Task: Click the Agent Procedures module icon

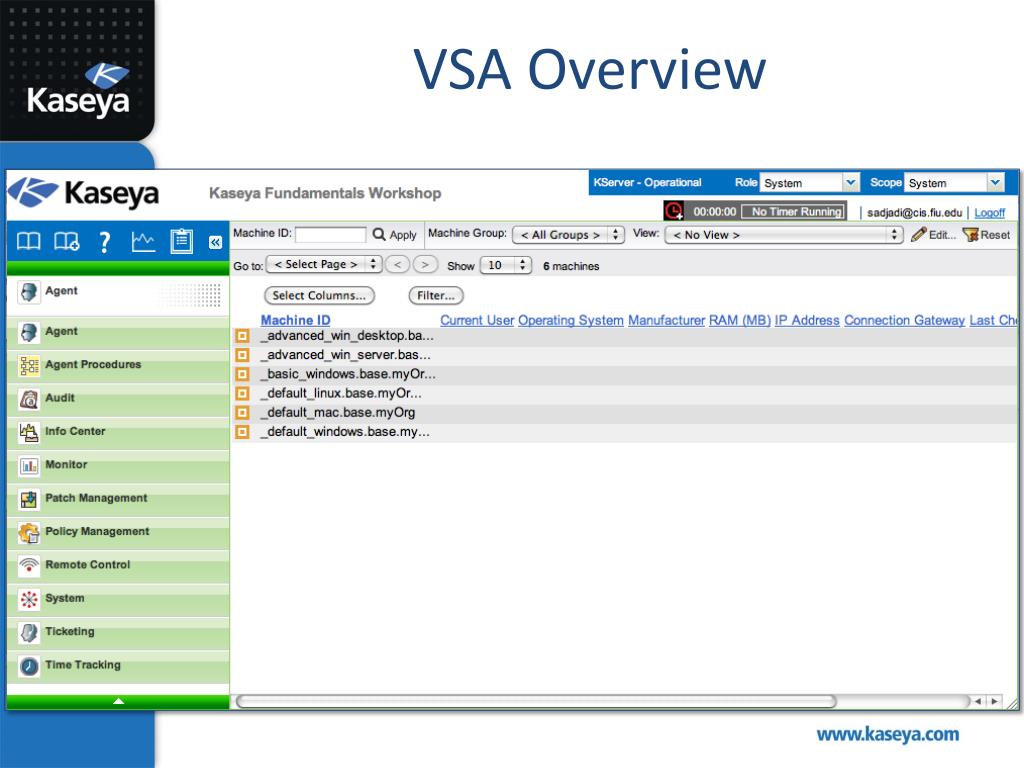Action: [x=29, y=365]
